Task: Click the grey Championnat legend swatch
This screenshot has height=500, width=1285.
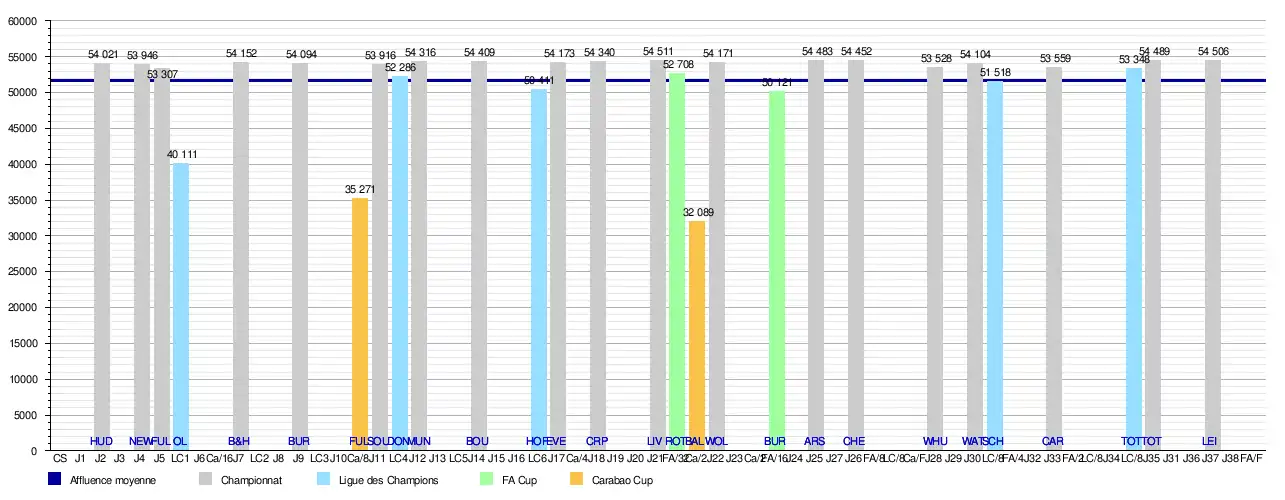Action: (205, 480)
